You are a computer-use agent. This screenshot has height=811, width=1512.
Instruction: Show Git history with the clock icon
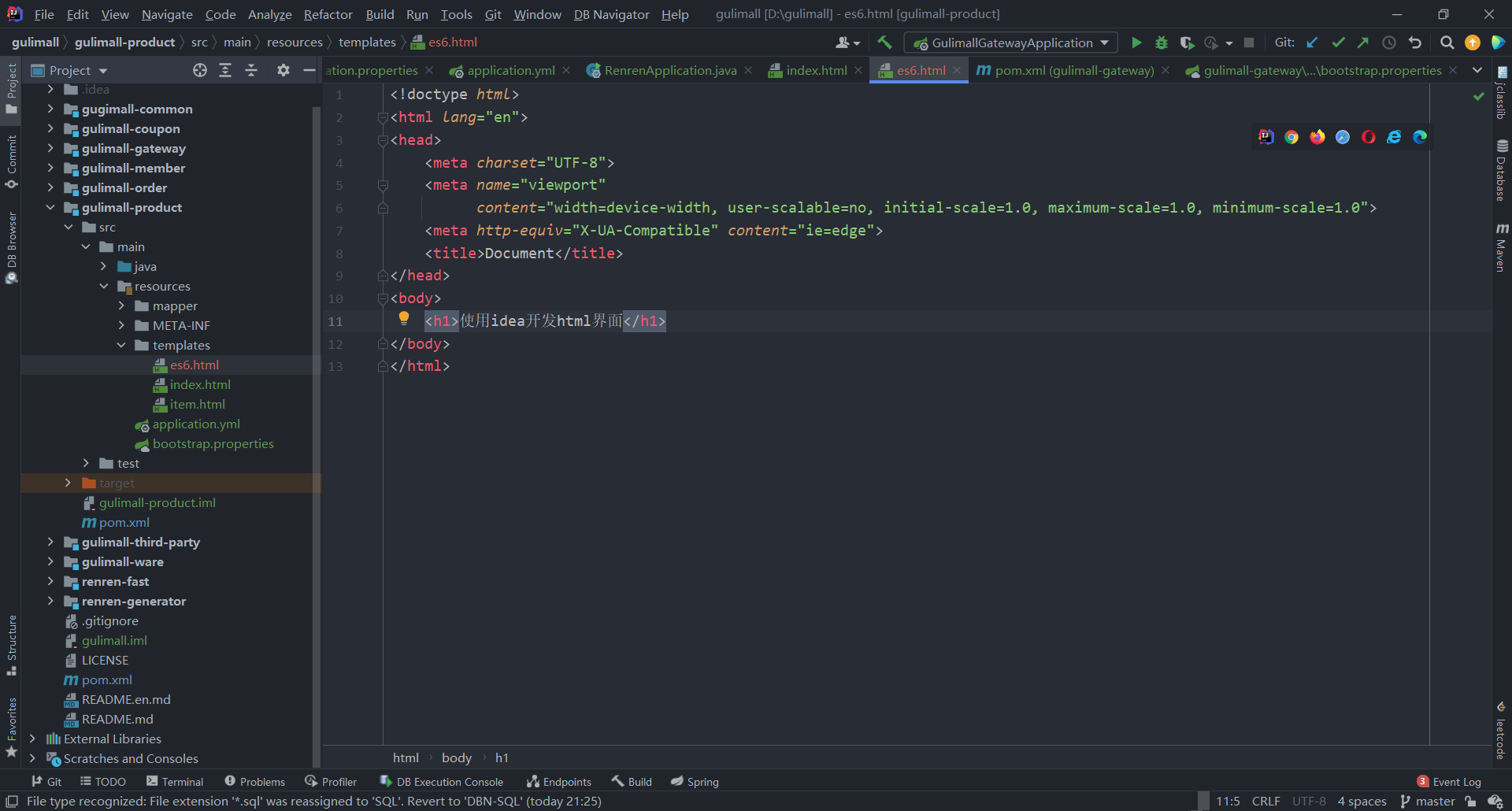[1389, 43]
